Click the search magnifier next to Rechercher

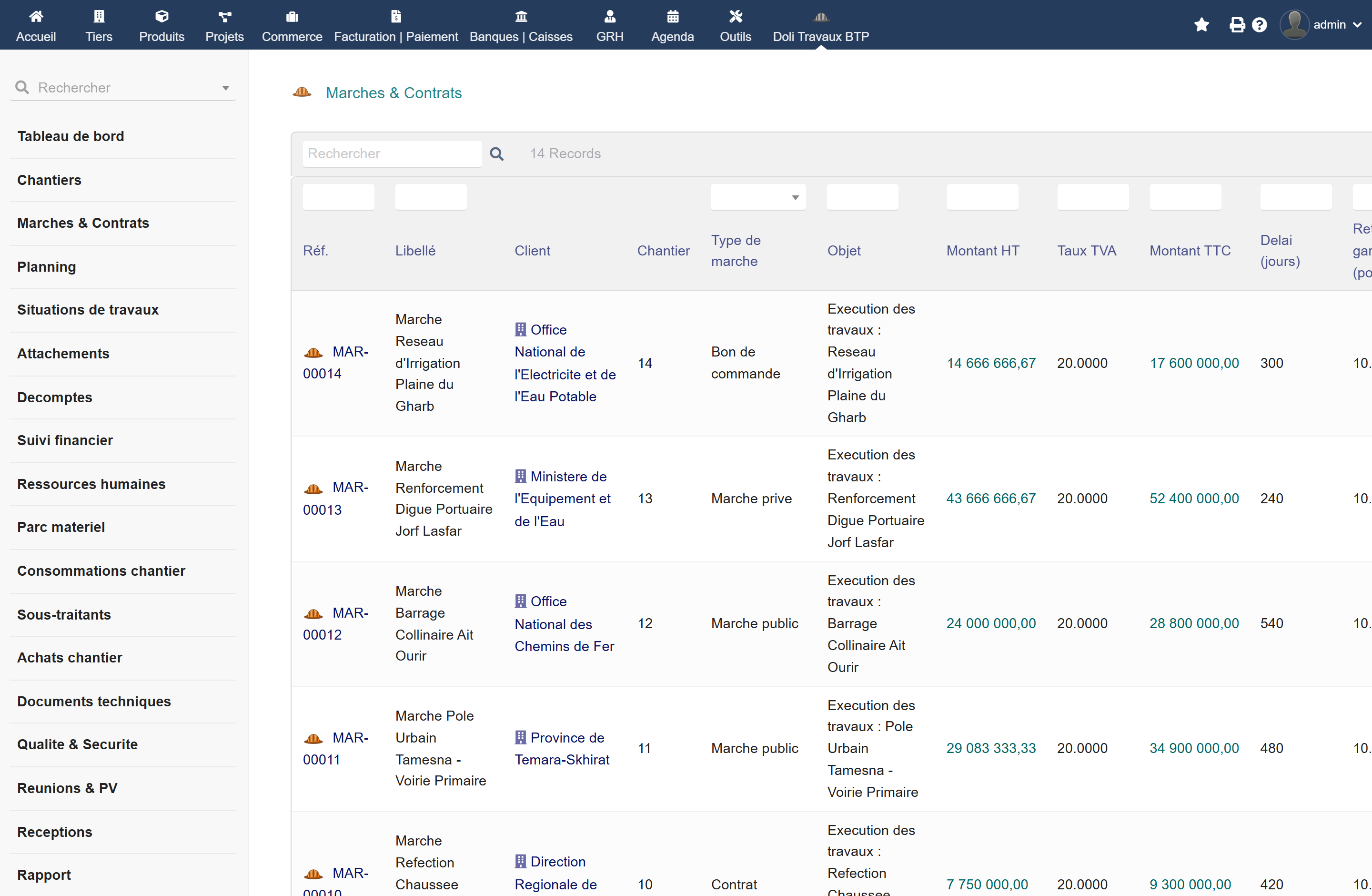(x=496, y=154)
